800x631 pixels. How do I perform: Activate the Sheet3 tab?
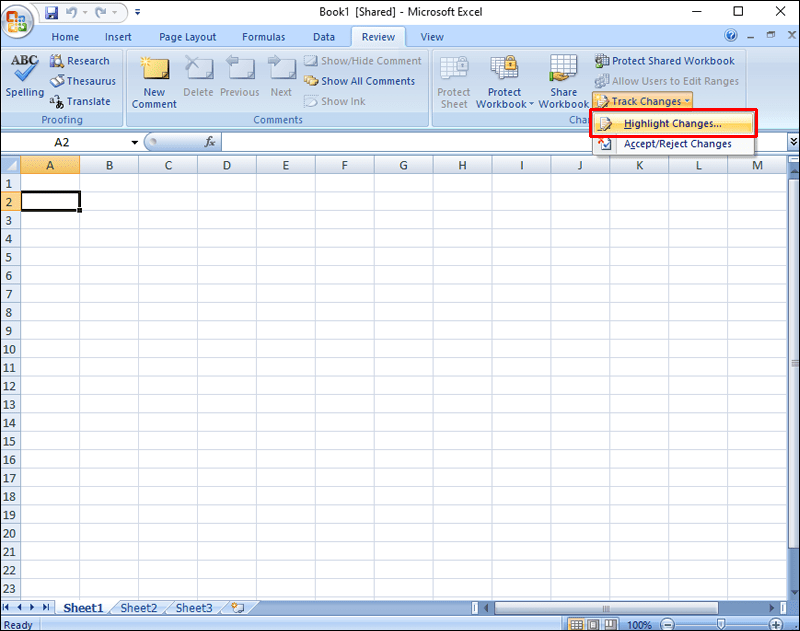pyautogui.click(x=194, y=608)
